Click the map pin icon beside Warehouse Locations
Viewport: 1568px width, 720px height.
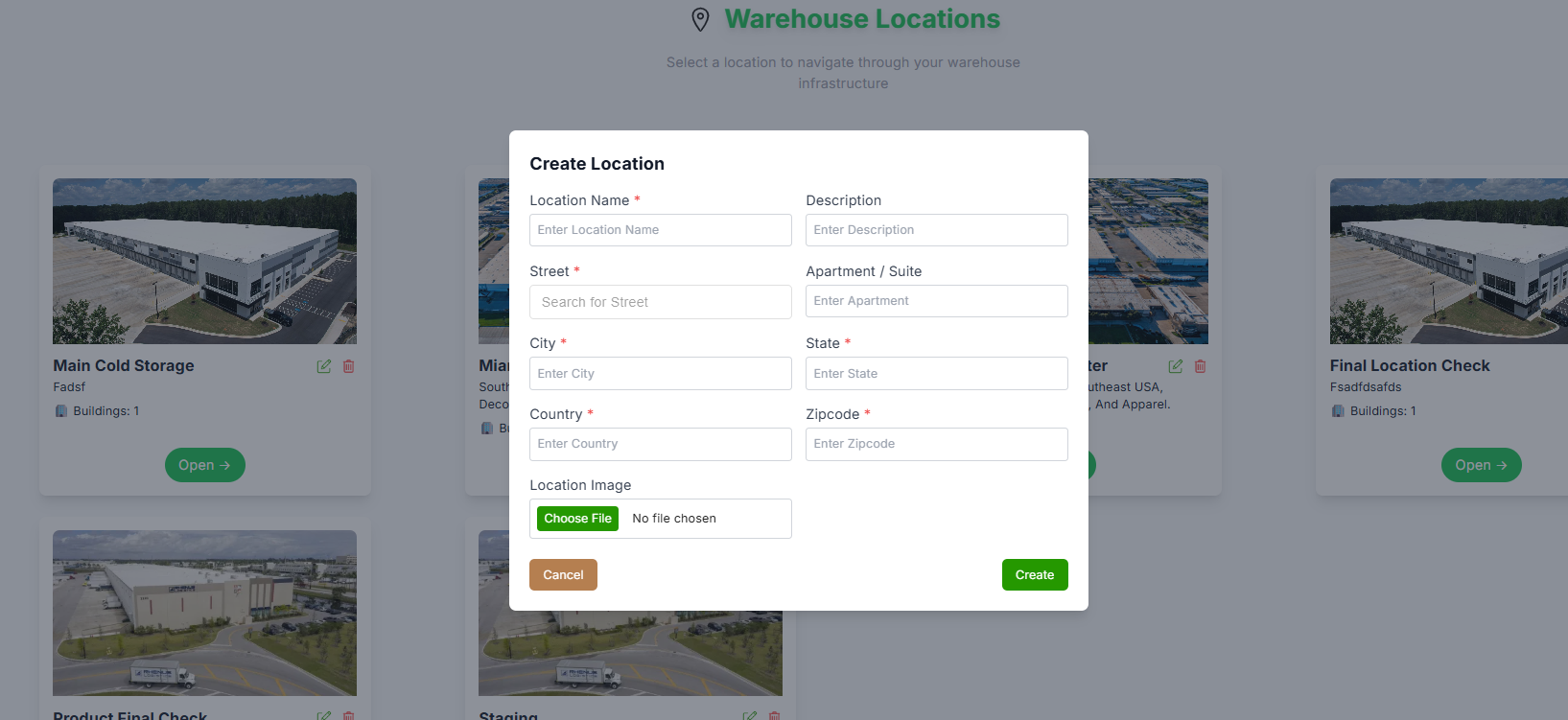pyautogui.click(x=701, y=19)
